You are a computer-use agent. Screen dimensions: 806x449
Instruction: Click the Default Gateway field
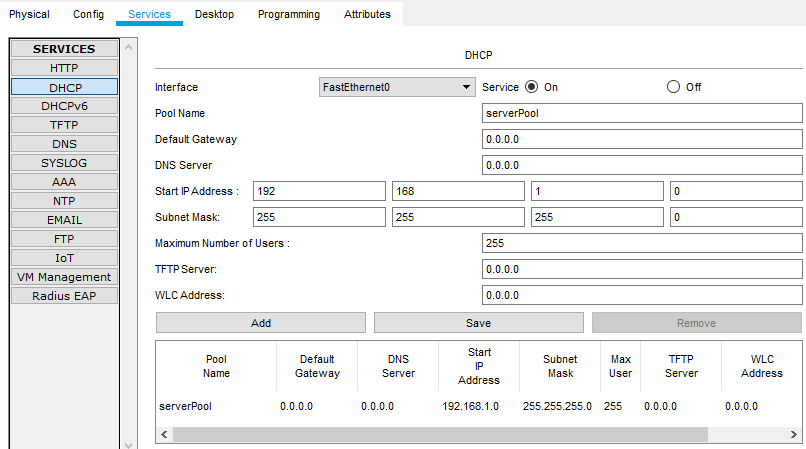[x=642, y=139]
